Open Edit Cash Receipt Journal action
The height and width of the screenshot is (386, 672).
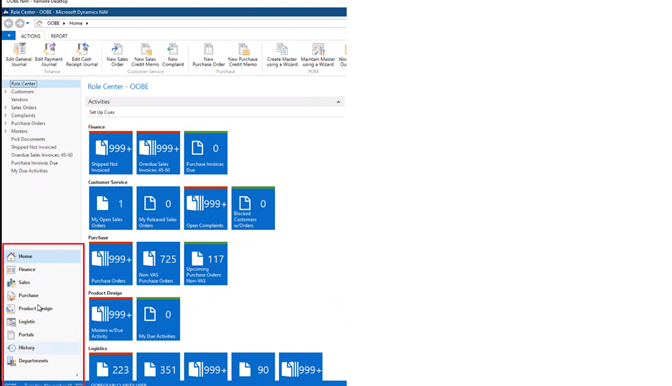pyautogui.click(x=81, y=55)
